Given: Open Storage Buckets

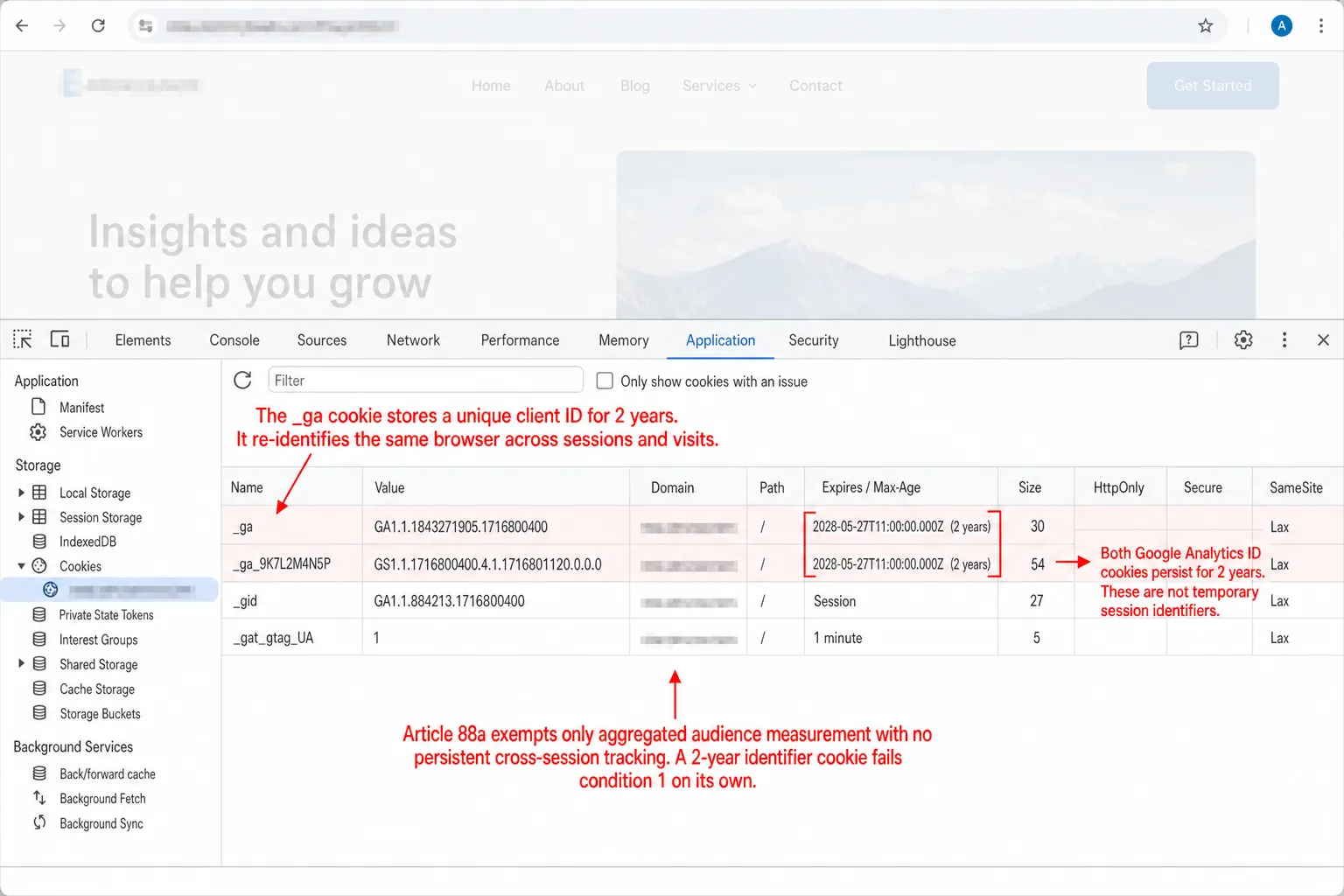Looking at the screenshot, I should pyautogui.click(x=100, y=714).
